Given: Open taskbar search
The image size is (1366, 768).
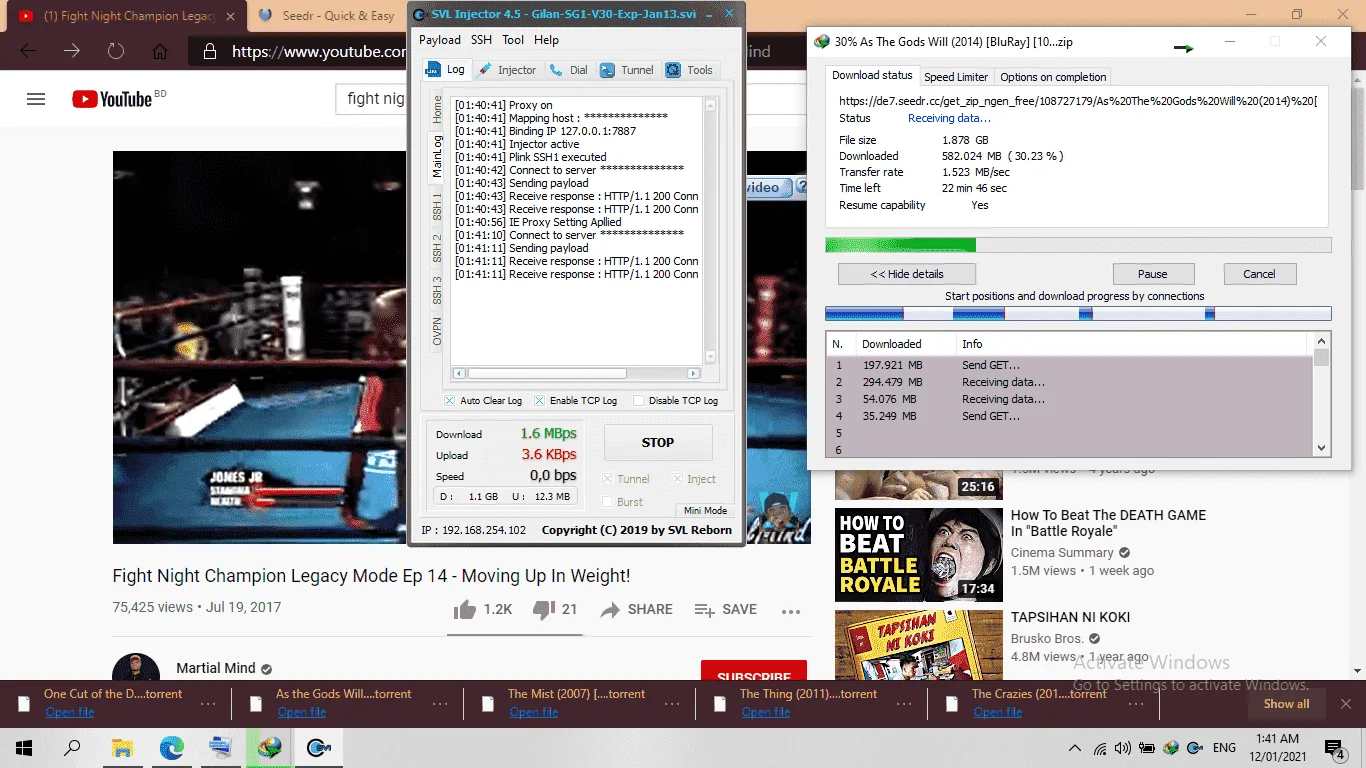Looking at the screenshot, I should [x=72, y=748].
